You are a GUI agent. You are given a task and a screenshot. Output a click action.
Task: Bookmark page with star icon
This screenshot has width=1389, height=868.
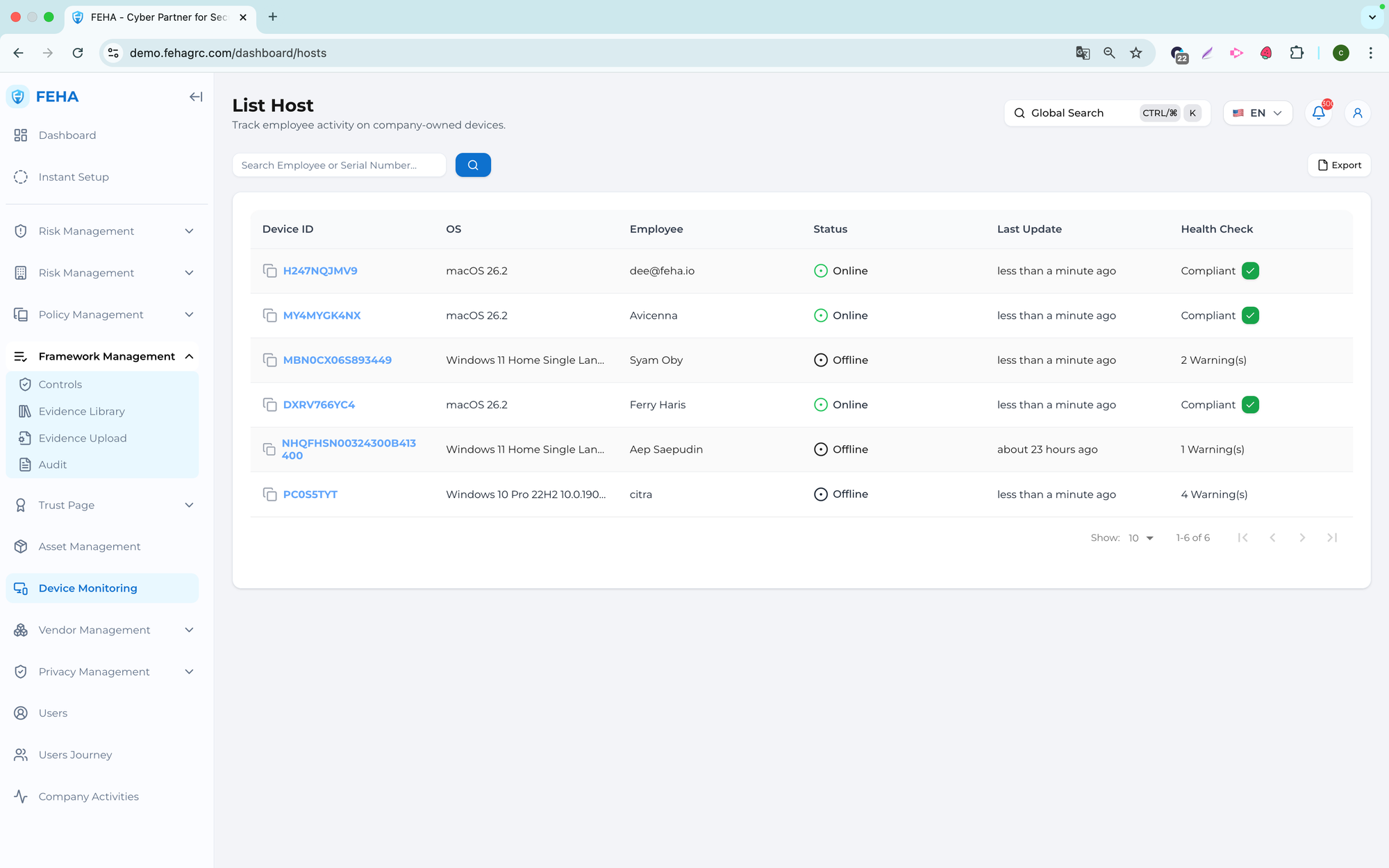(1136, 53)
